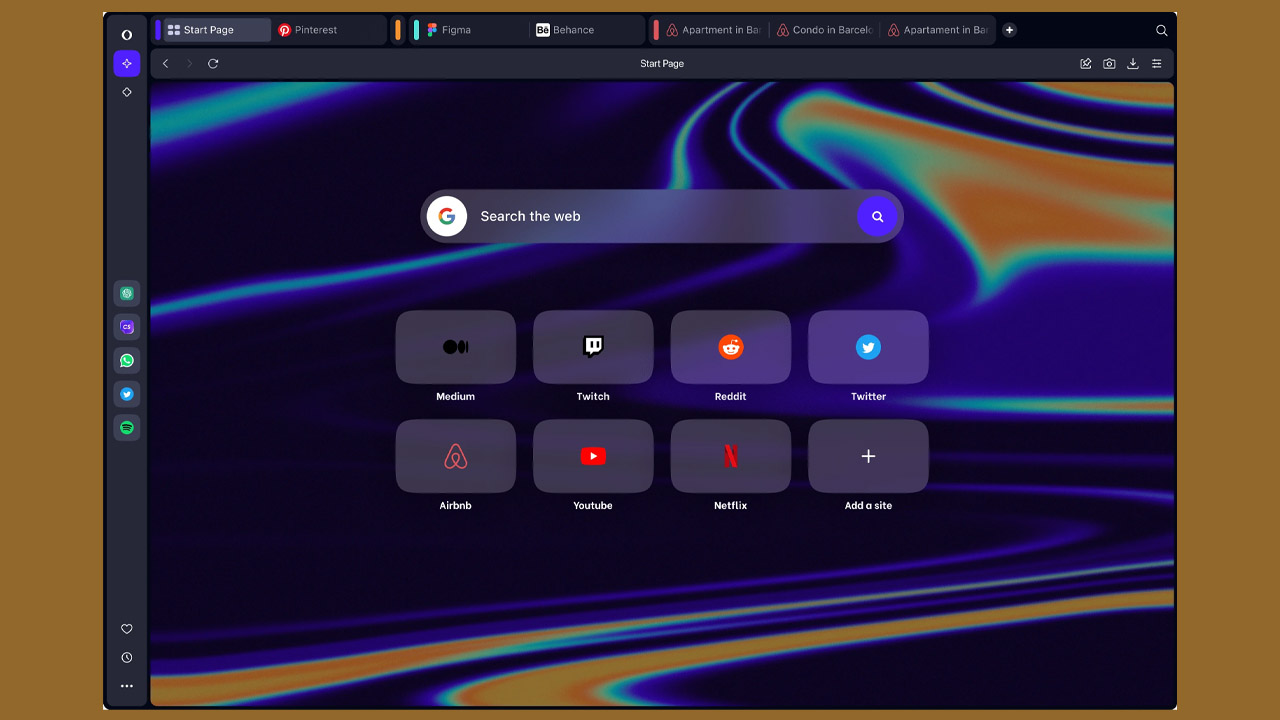Switch to the Behance tab
Viewport: 1280px width, 720px height.
pos(587,30)
